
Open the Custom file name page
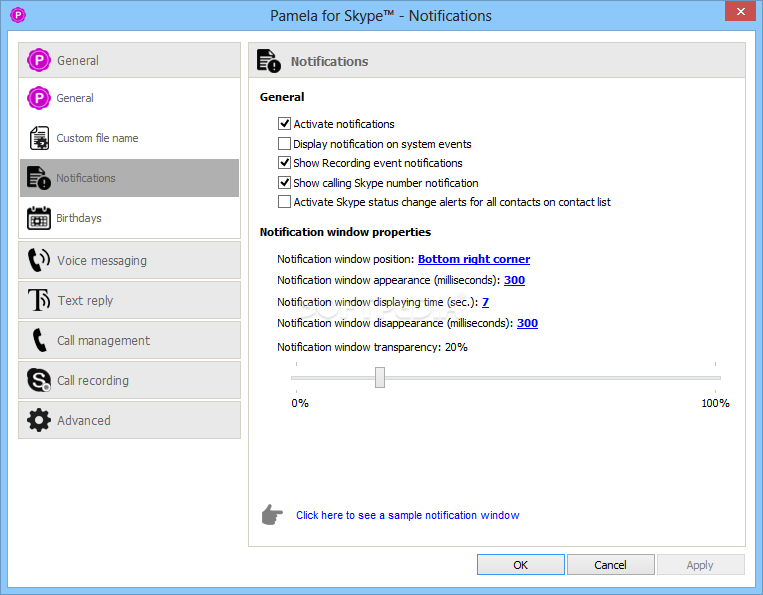point(129,138)
